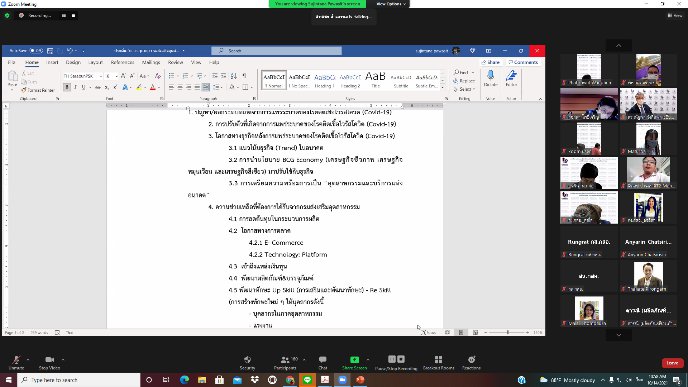Open the Zoom Security shield icon

point(247,360)
